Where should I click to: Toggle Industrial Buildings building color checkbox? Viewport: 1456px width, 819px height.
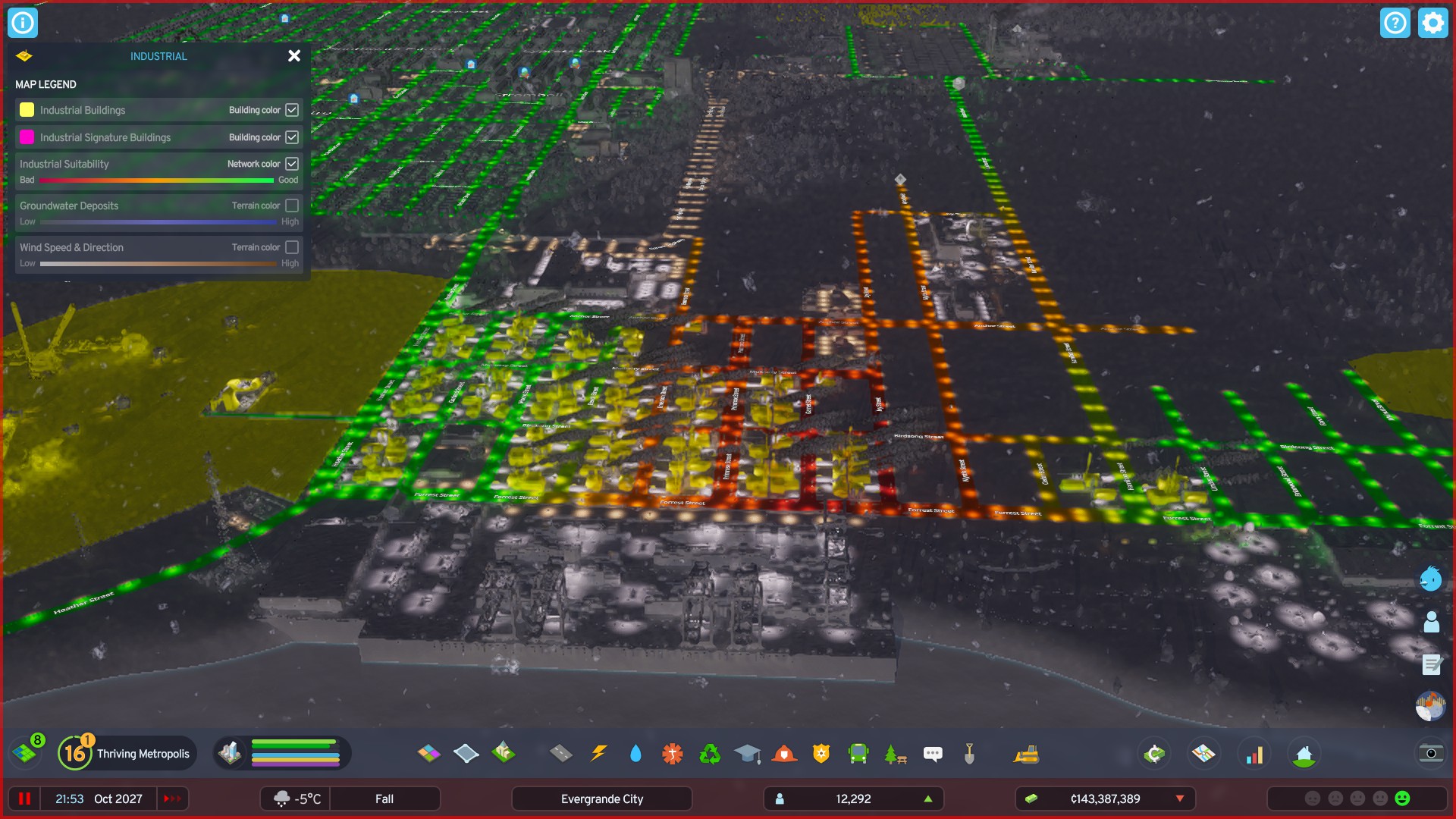pos(292,110)
